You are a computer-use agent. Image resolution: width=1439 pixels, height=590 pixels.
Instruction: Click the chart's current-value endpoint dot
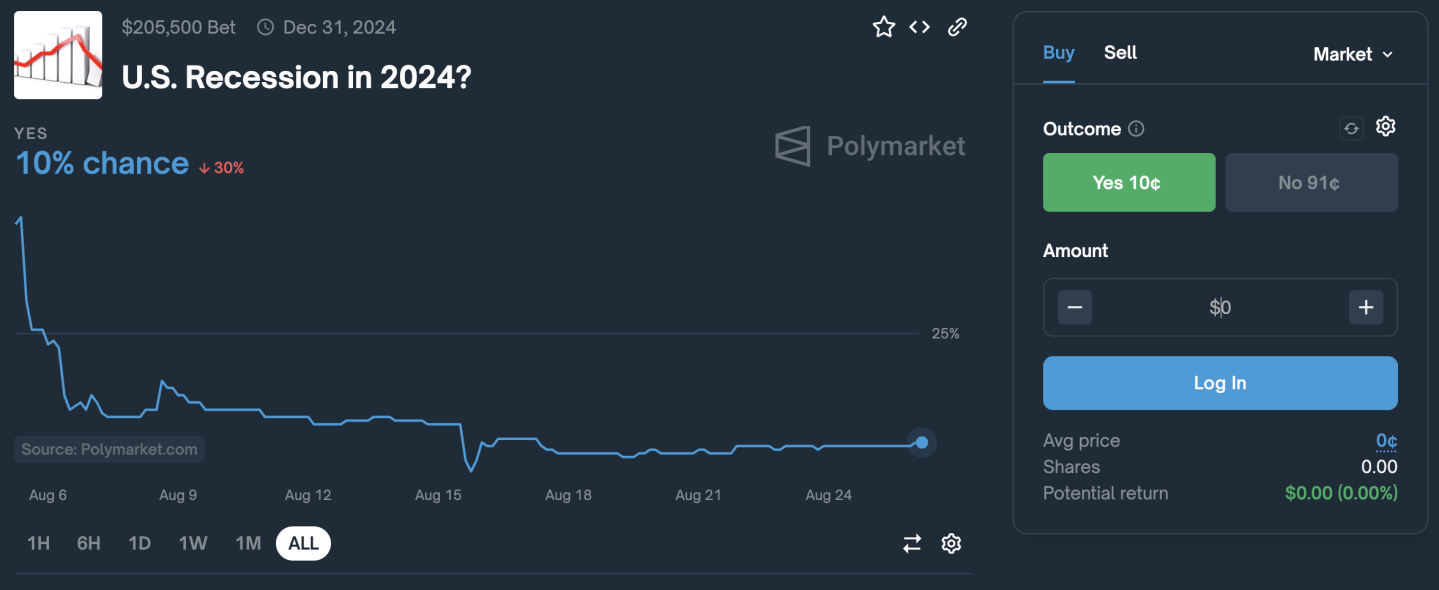pos(922,442)
